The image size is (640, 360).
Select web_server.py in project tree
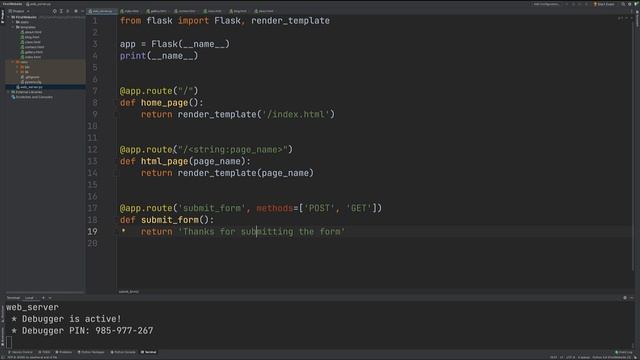pos(29,87)
